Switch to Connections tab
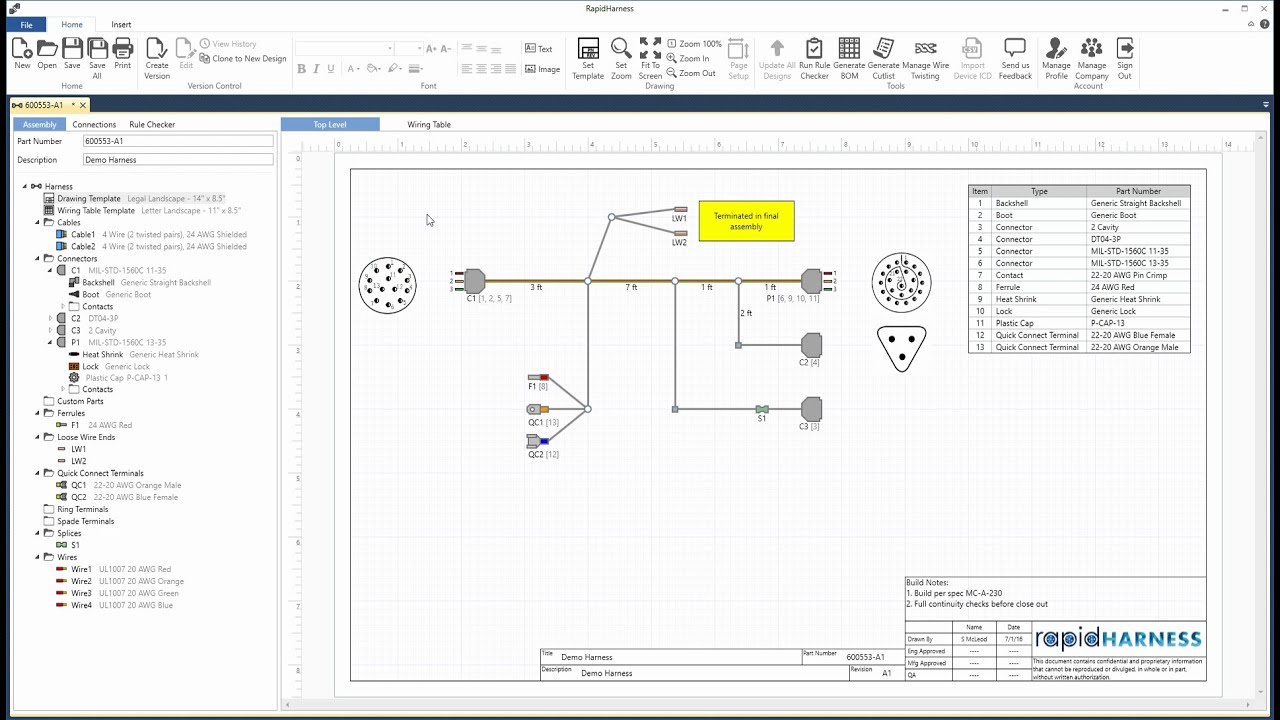 (x=94, y=124)
